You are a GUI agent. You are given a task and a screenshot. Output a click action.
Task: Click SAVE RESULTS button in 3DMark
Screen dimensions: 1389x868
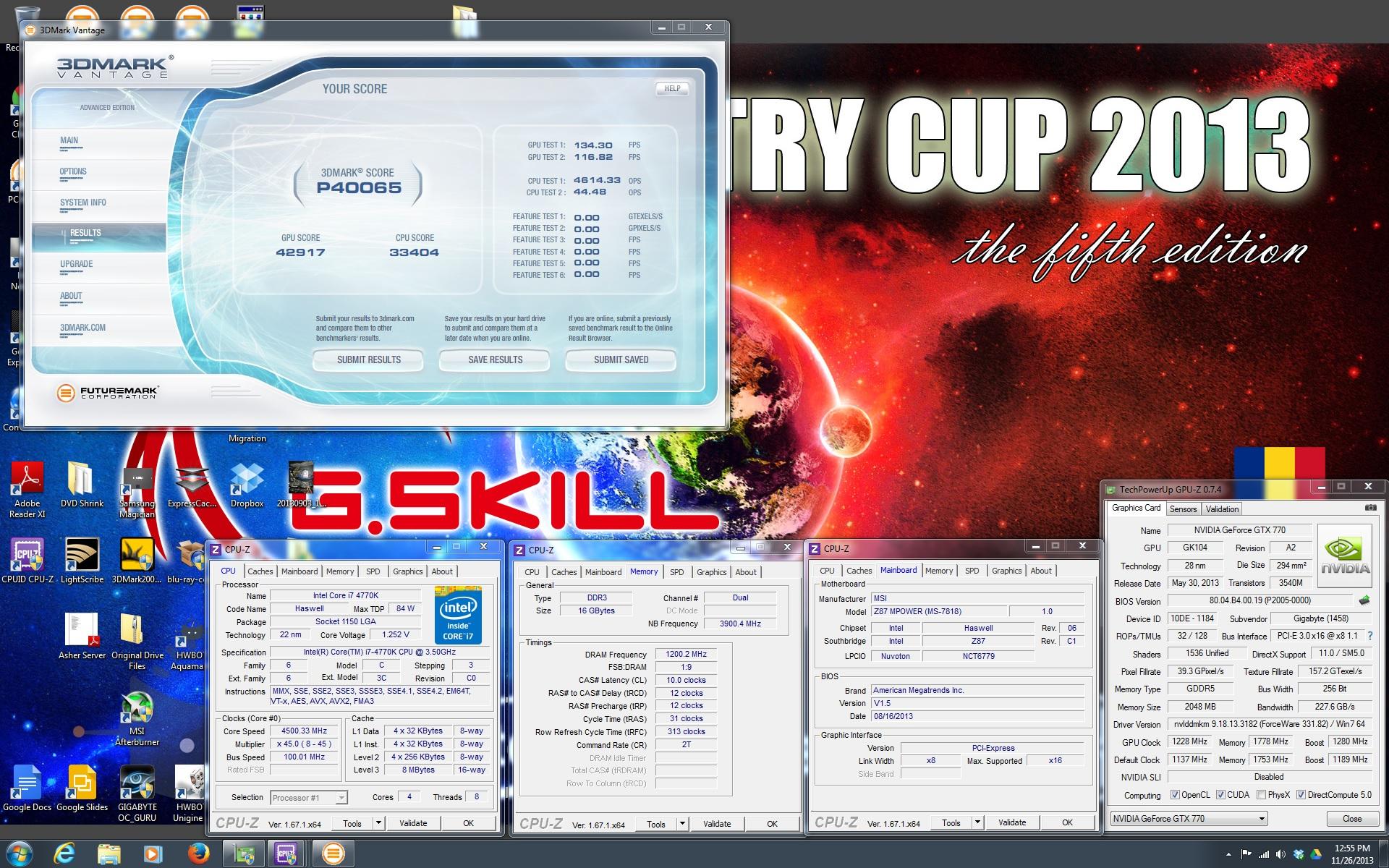click(495, 359)
